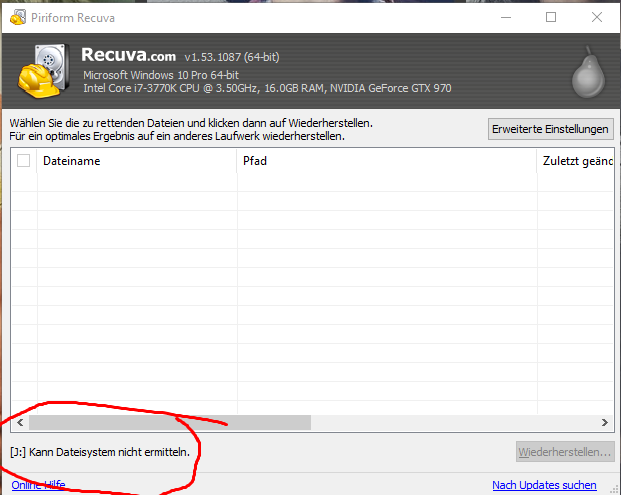The width and height of the screenshot is (621, 495).
Task: Sort by the Pfad column header
Action: pos(387,161)
